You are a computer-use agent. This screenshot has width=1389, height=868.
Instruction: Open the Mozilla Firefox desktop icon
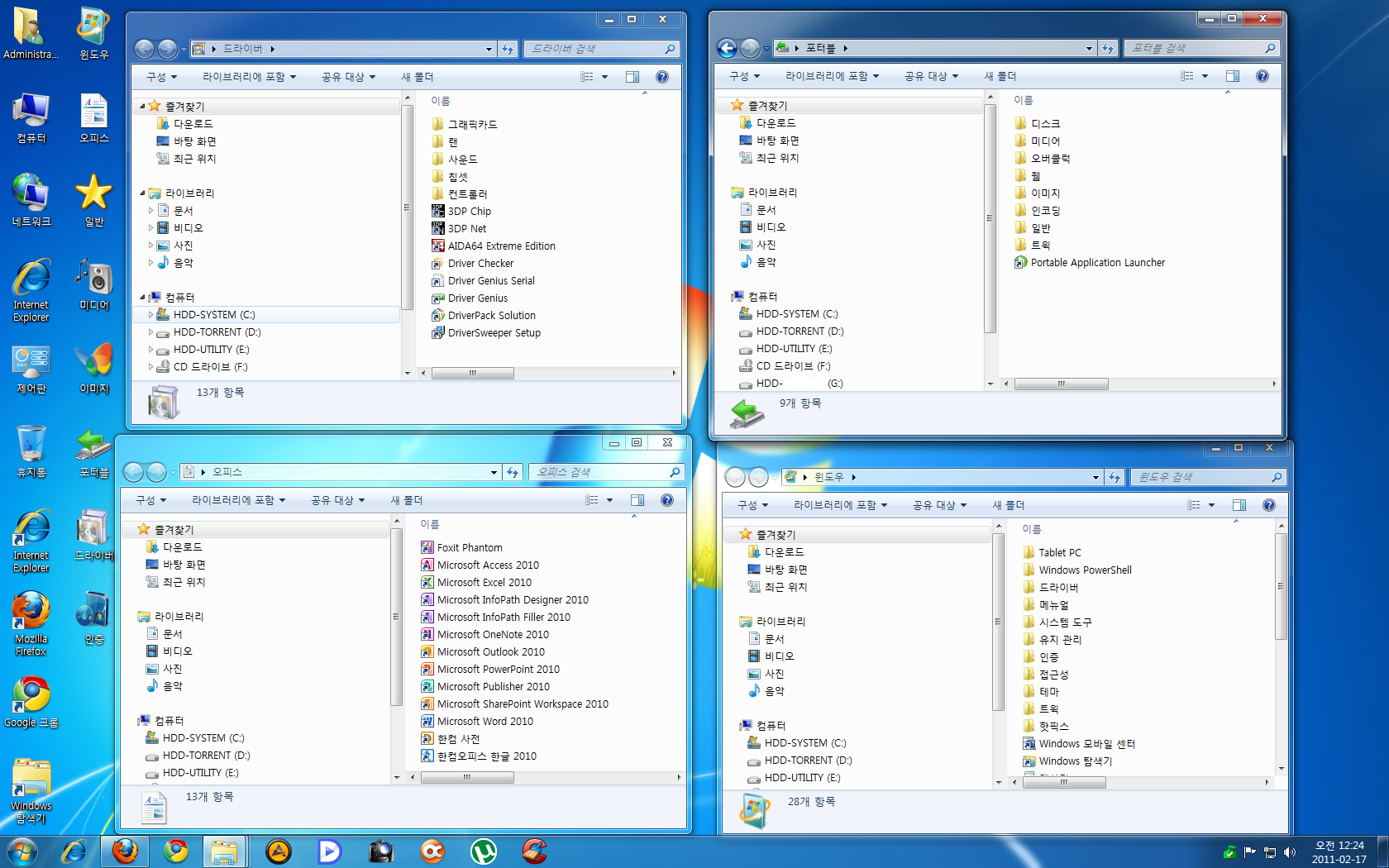(x=31, y=623)
